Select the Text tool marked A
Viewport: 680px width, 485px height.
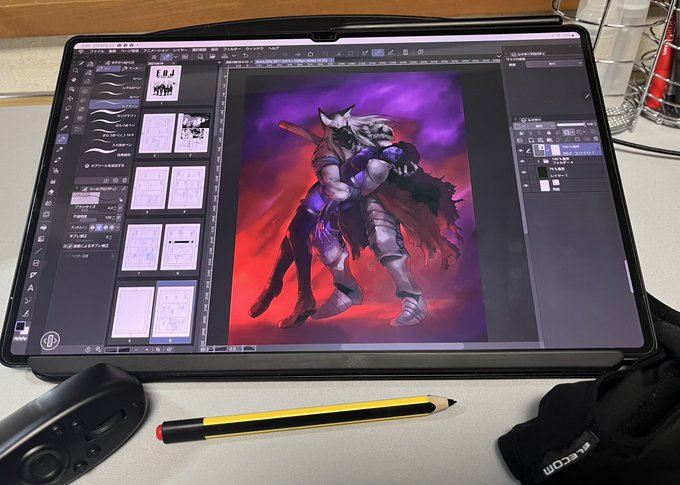coord(31,288)
